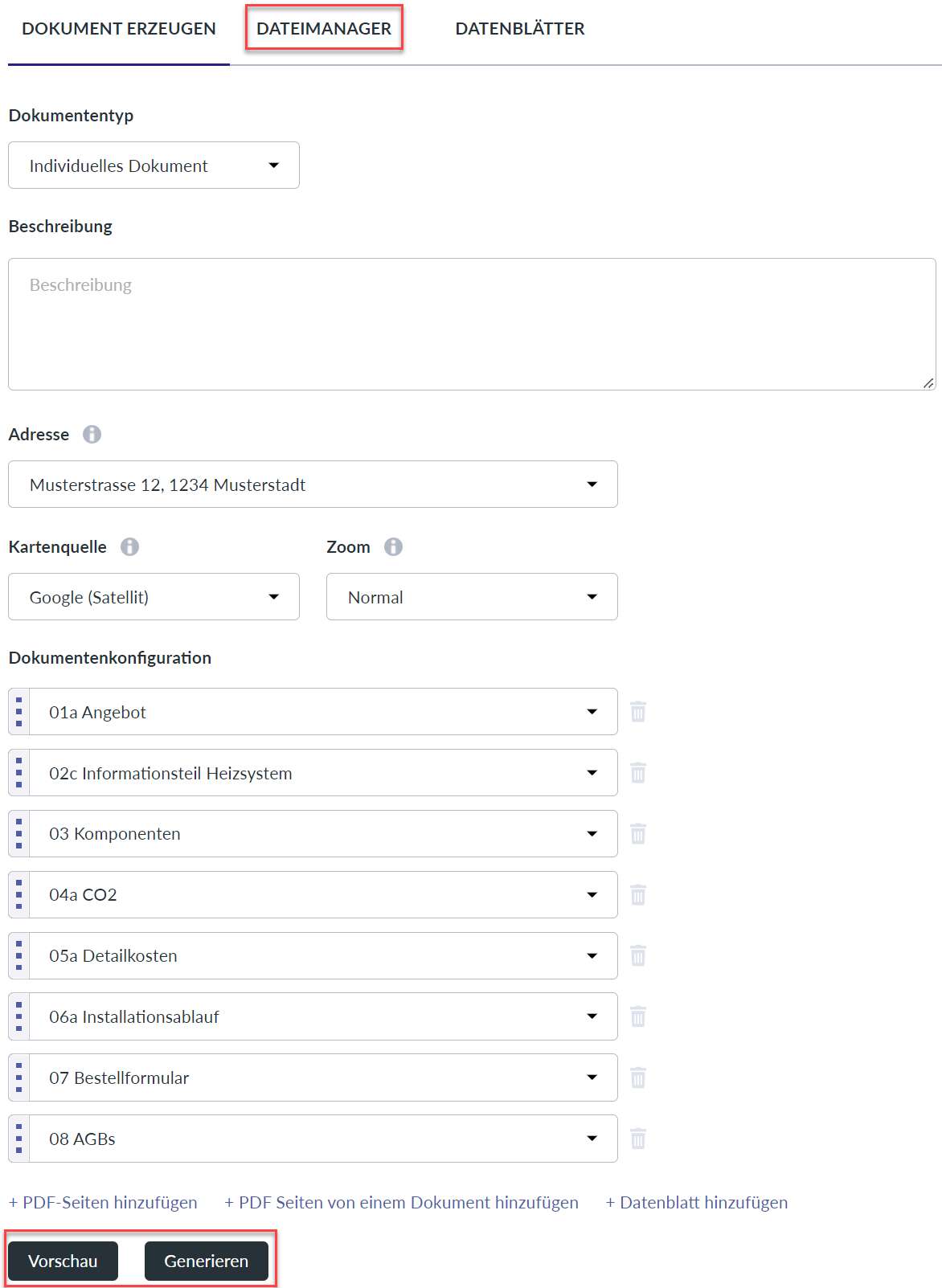Show info for Kartenquelle

click(x=129, y=547)
